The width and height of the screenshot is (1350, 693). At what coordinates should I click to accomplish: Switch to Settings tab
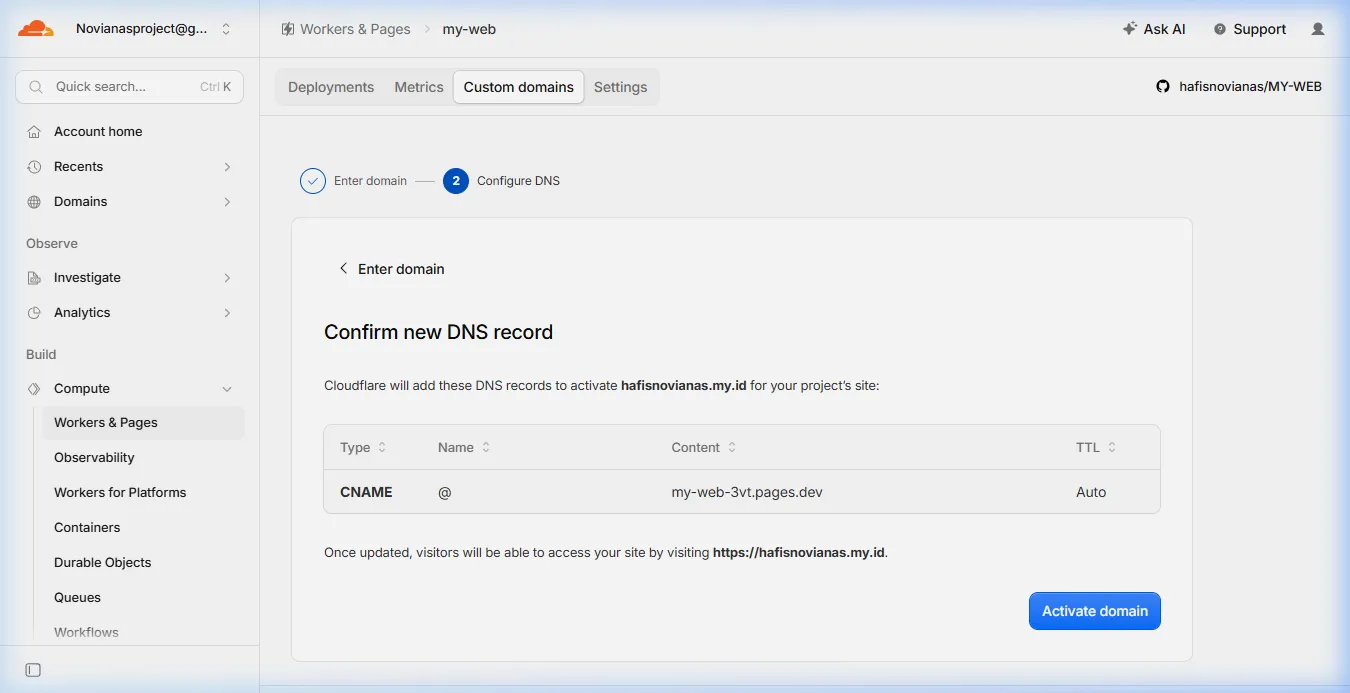[x=620, y=87]
